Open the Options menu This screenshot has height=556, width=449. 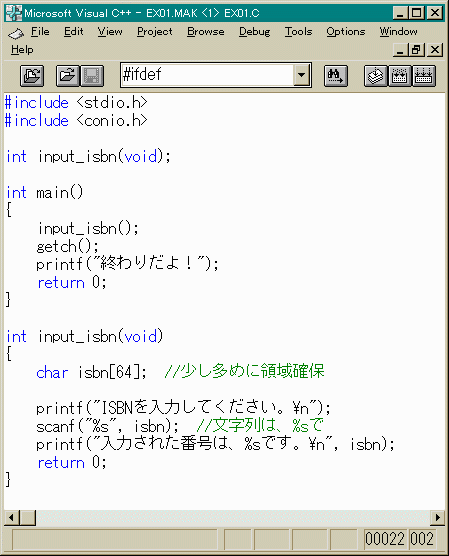tap(346, 32)
